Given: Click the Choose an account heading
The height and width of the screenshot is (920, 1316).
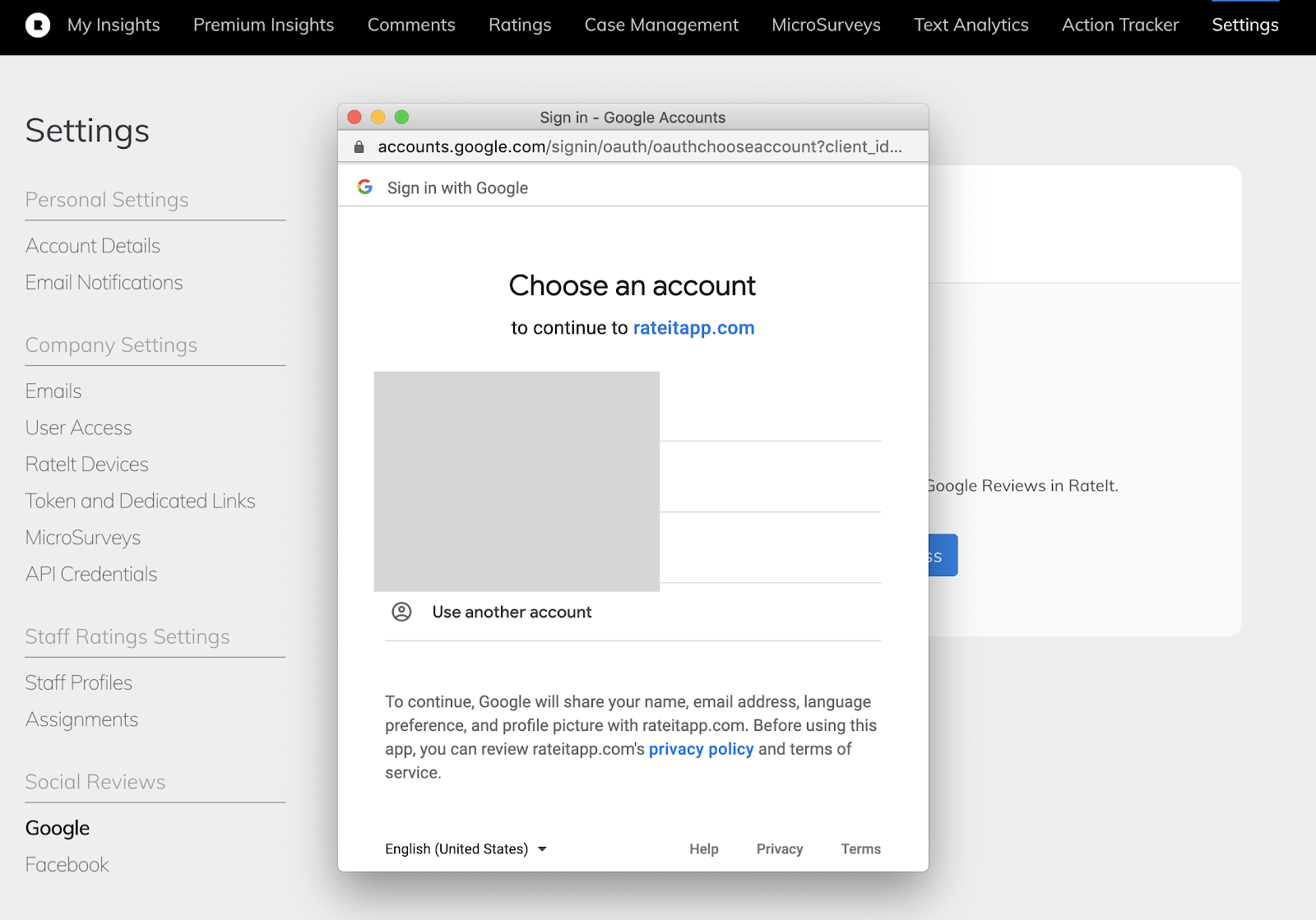Looking at the screenshot, I should point(633,286).
